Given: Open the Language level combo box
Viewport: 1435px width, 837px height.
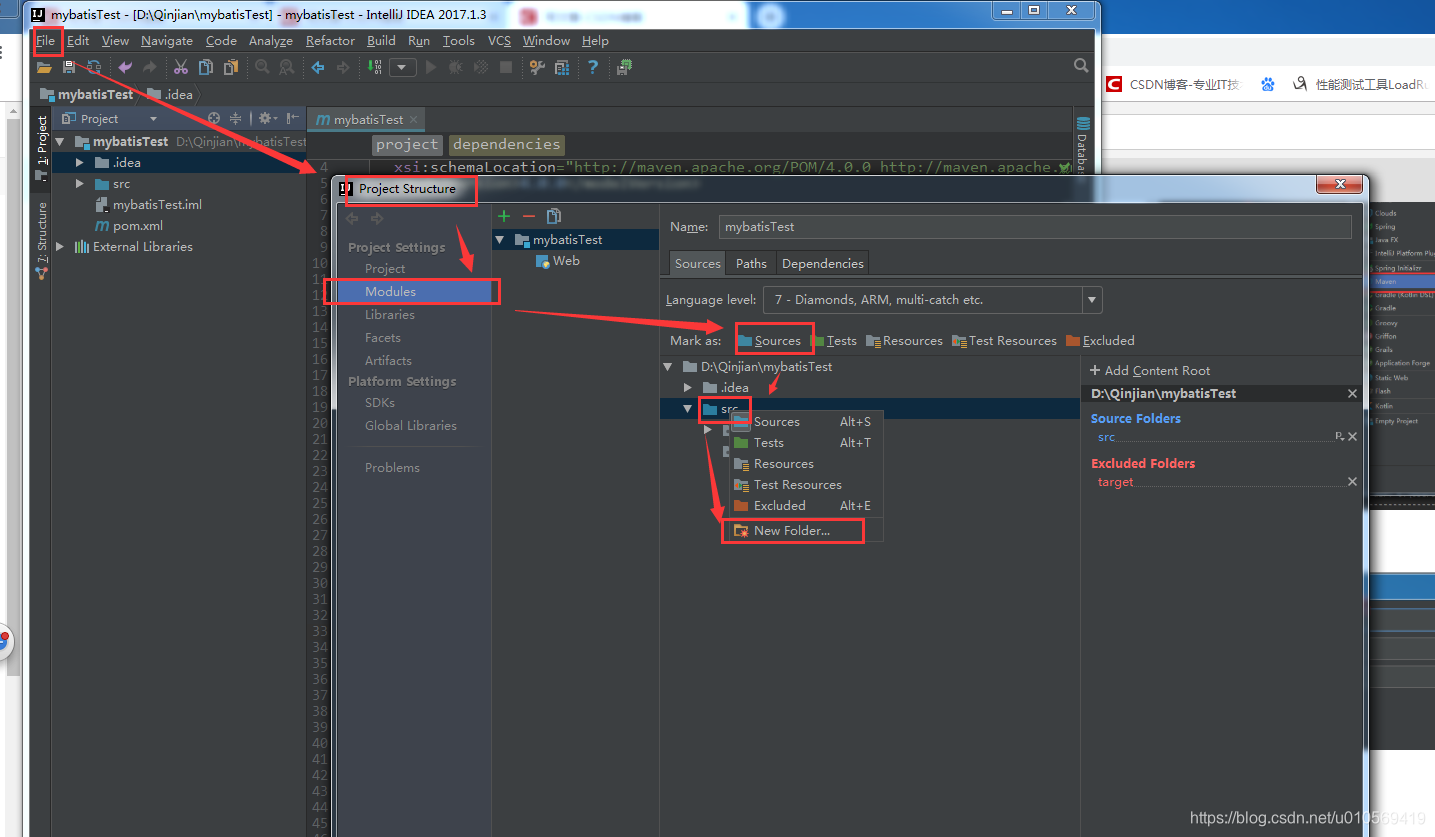Looking at the screenshot, I should [x=932, y=299].
